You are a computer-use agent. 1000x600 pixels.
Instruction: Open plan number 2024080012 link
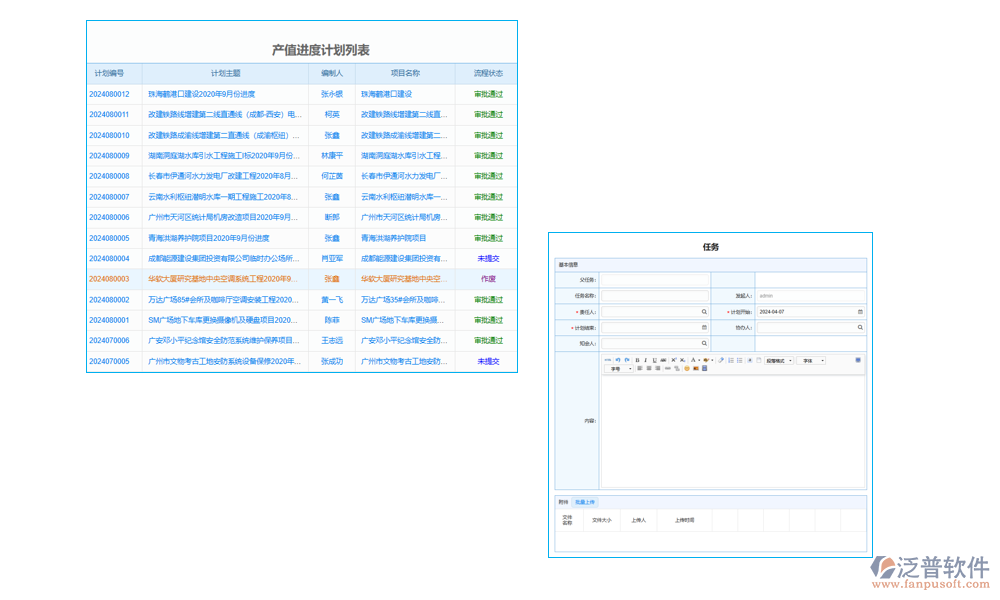pyautogui.click(x=109, y=94)
